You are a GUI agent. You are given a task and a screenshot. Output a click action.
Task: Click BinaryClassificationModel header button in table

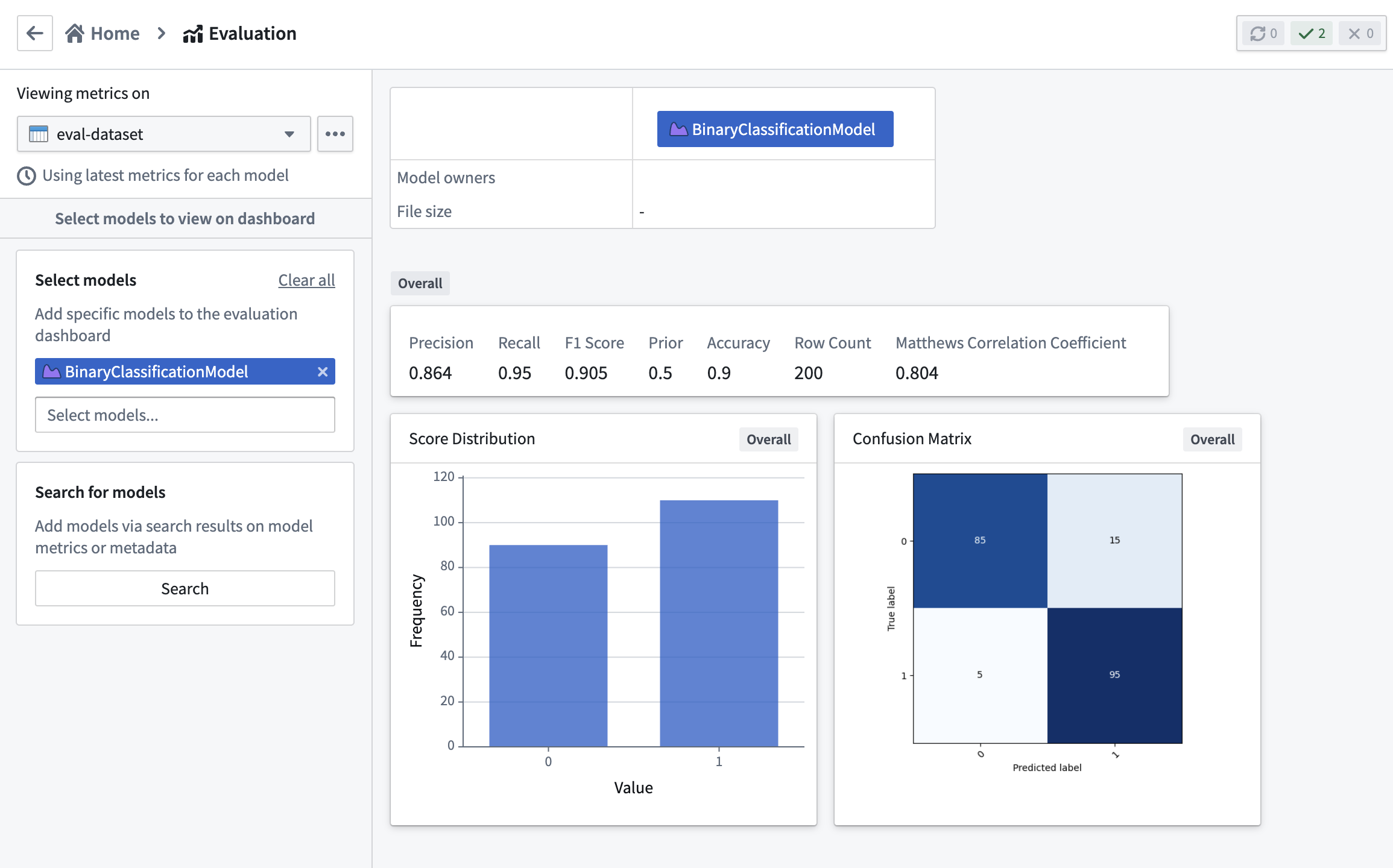pyautogui.click(x=775, y=129)
